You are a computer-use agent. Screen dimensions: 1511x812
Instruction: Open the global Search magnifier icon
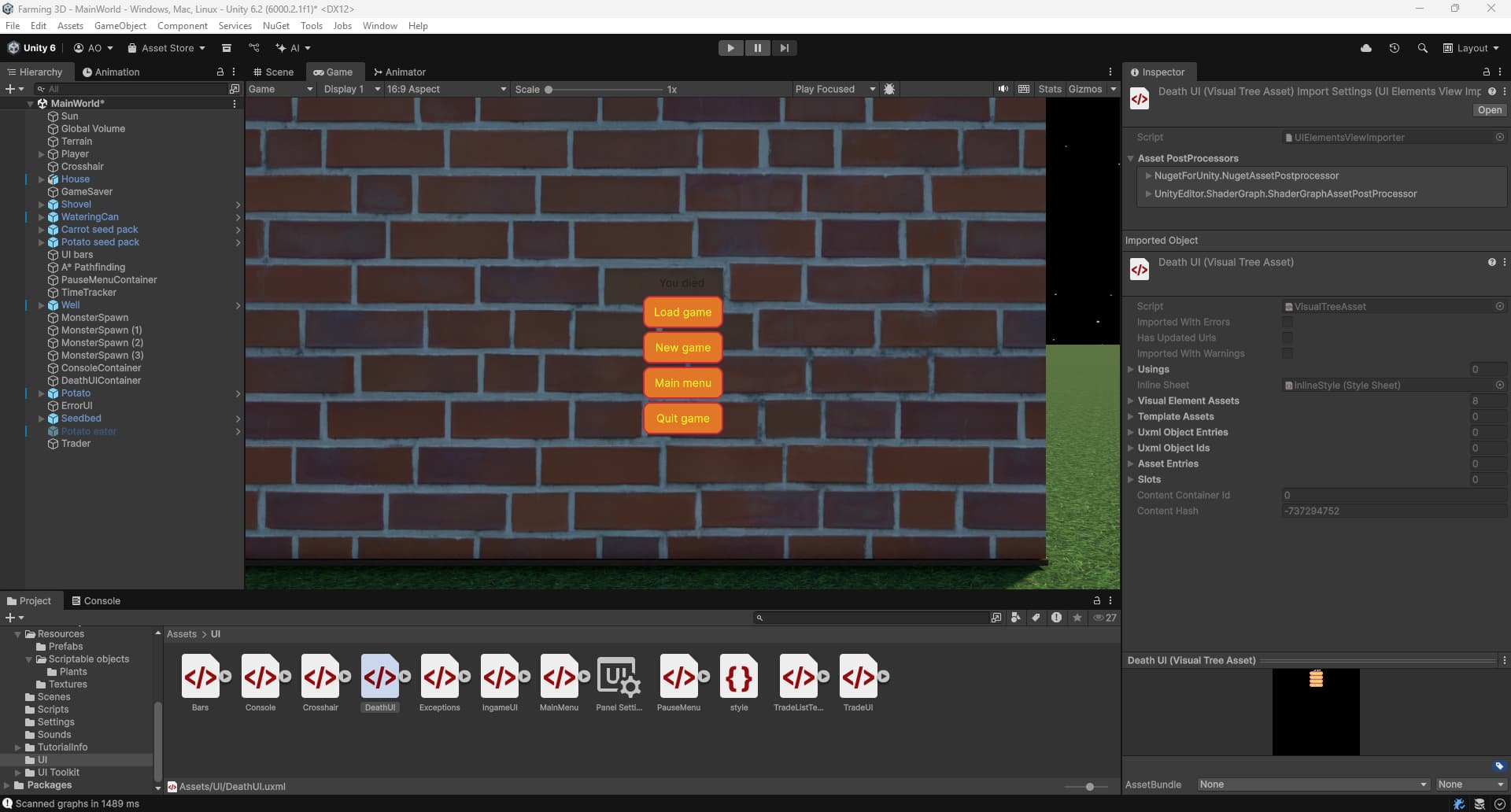point(1423,48)
